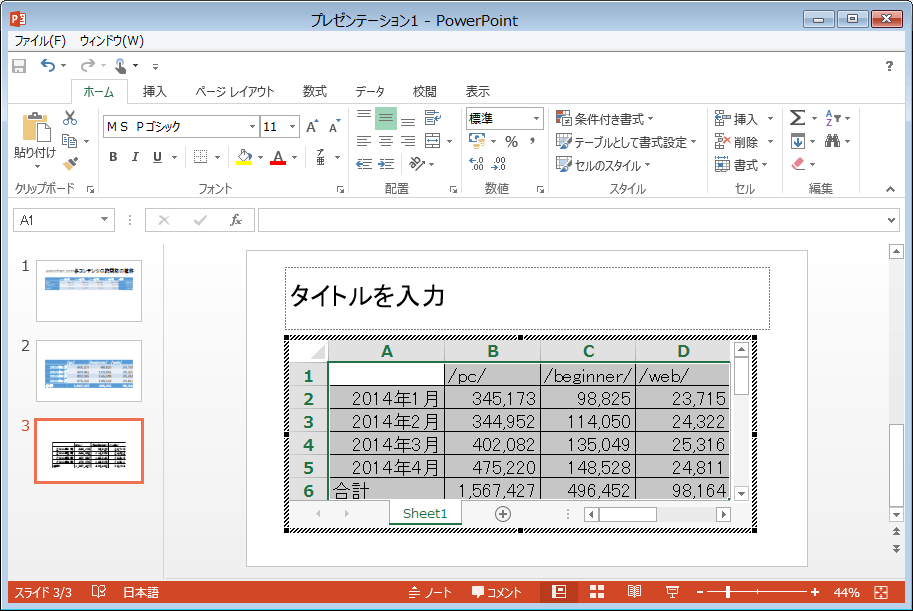
Task: Increase indent icon
Action: click(386, 164)
